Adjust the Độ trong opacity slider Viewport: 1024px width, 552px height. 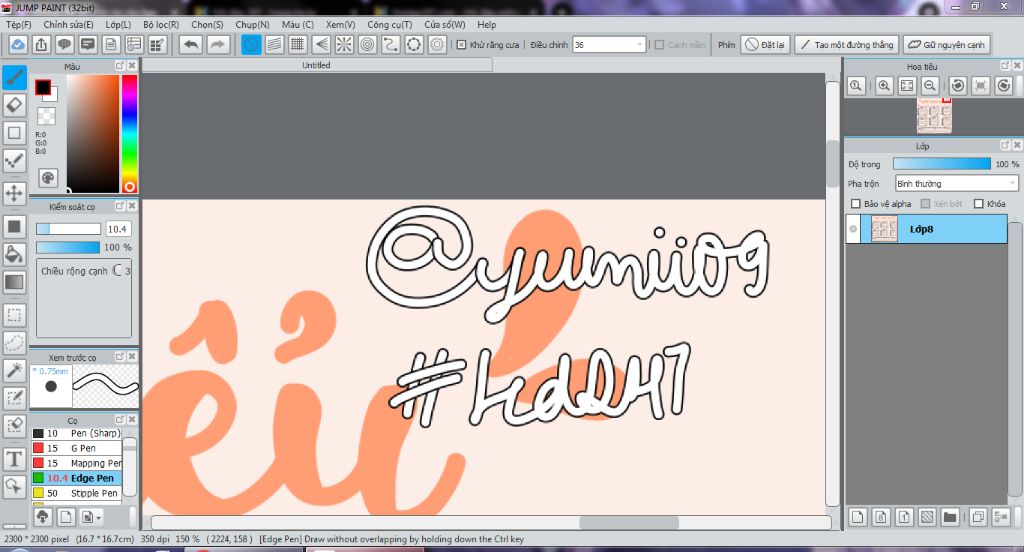[x=942, y=164]
